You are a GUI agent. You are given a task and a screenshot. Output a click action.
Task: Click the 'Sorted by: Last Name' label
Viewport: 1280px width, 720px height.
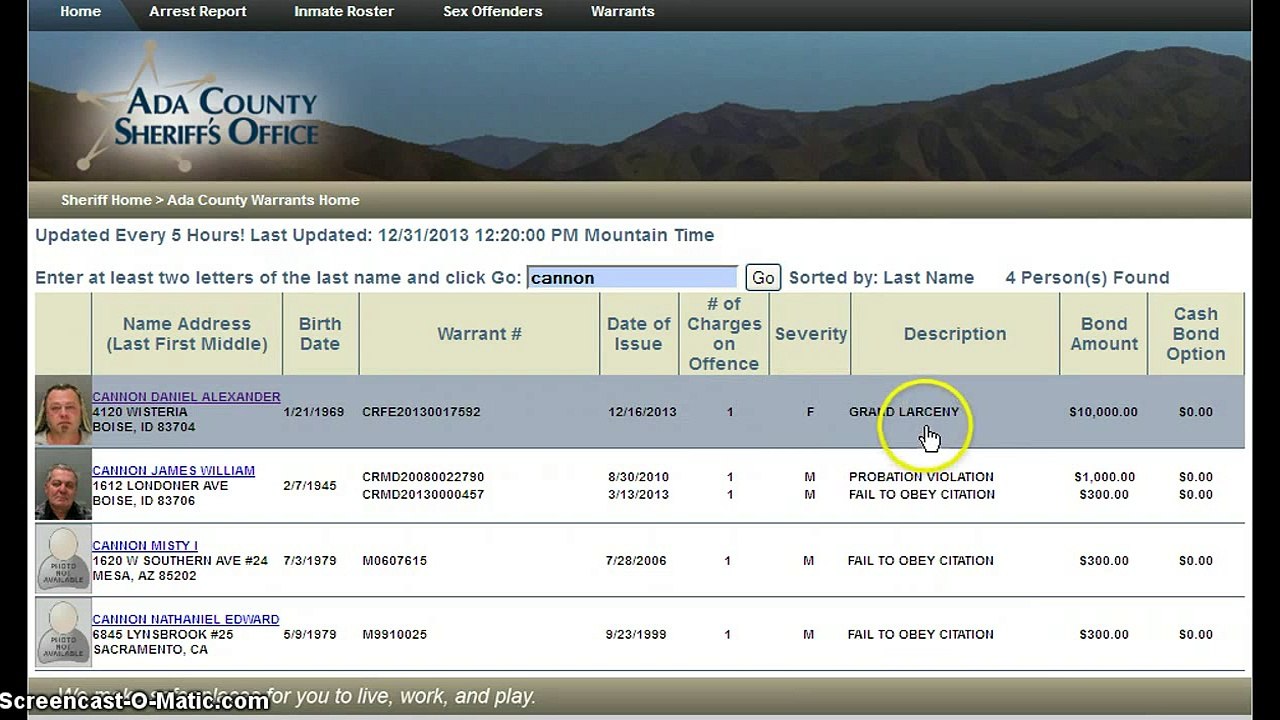point(881,278)
